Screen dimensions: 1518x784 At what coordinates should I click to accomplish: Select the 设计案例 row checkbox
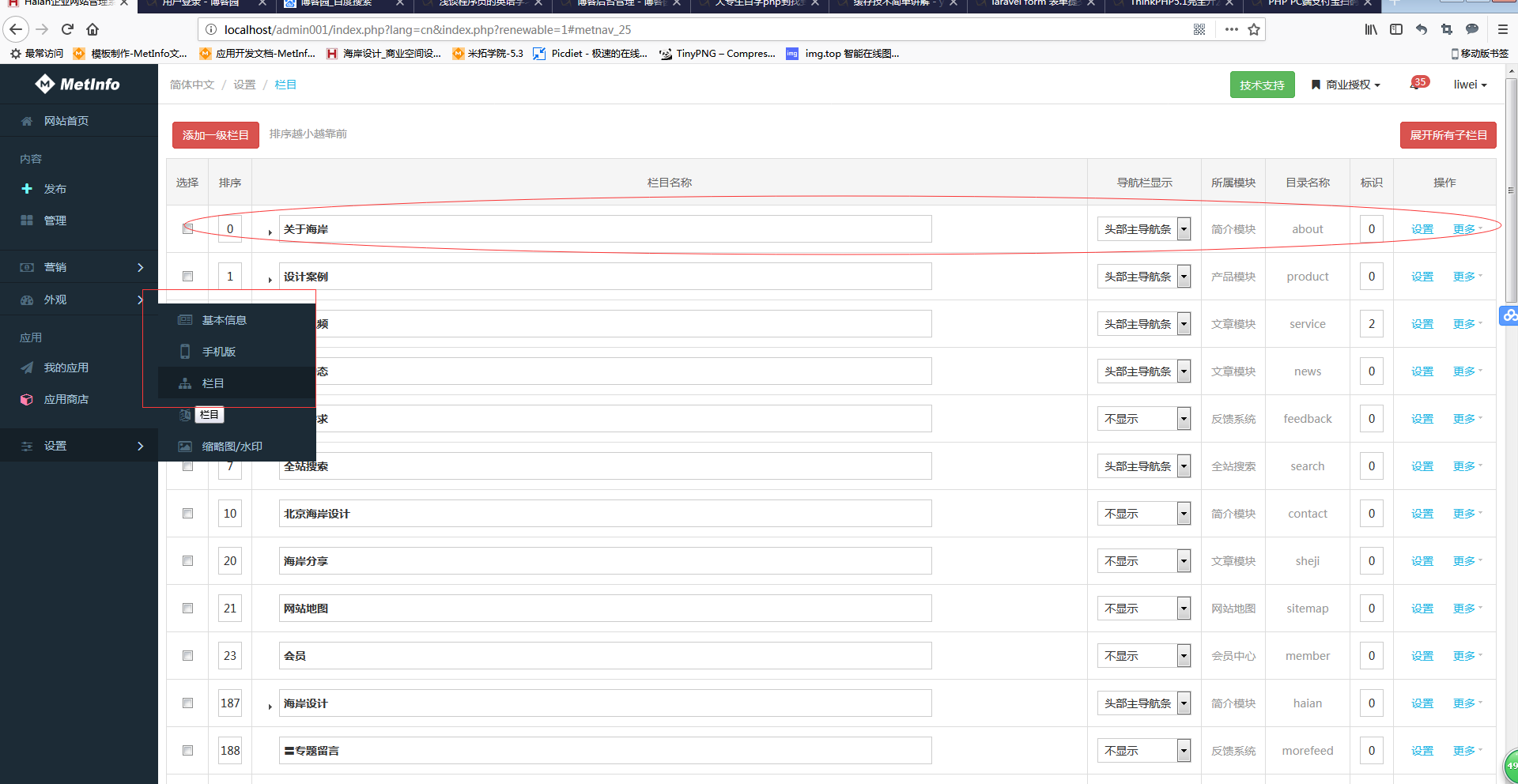tap(187, 277)
